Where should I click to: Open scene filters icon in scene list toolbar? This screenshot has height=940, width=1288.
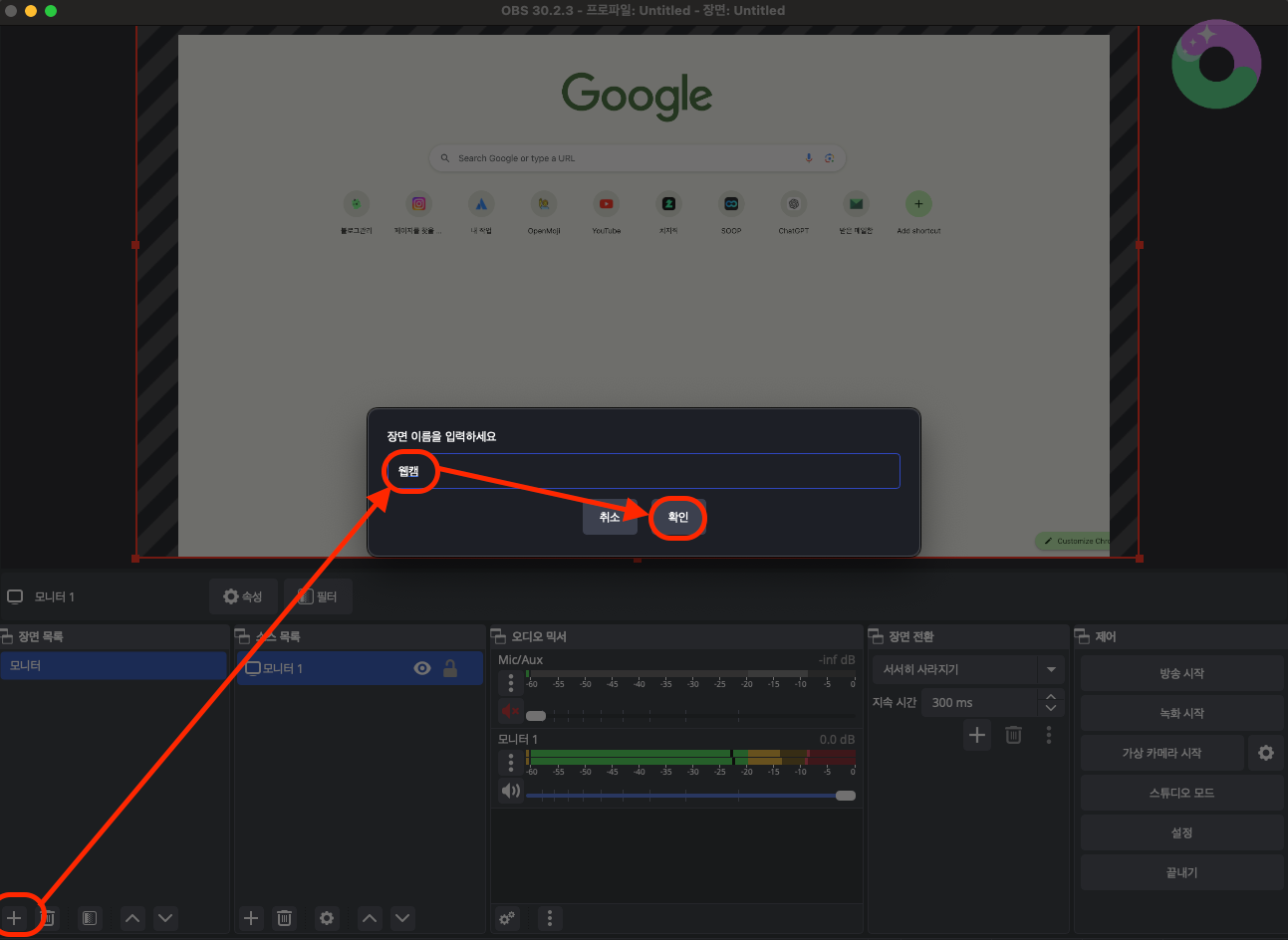90,918
